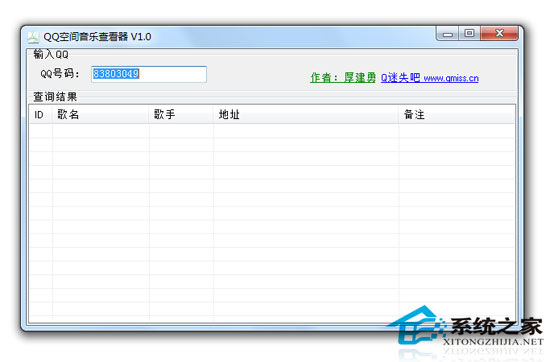Click the 输入QQ group label
Screen dimensions: 550x362
[51, 54]
